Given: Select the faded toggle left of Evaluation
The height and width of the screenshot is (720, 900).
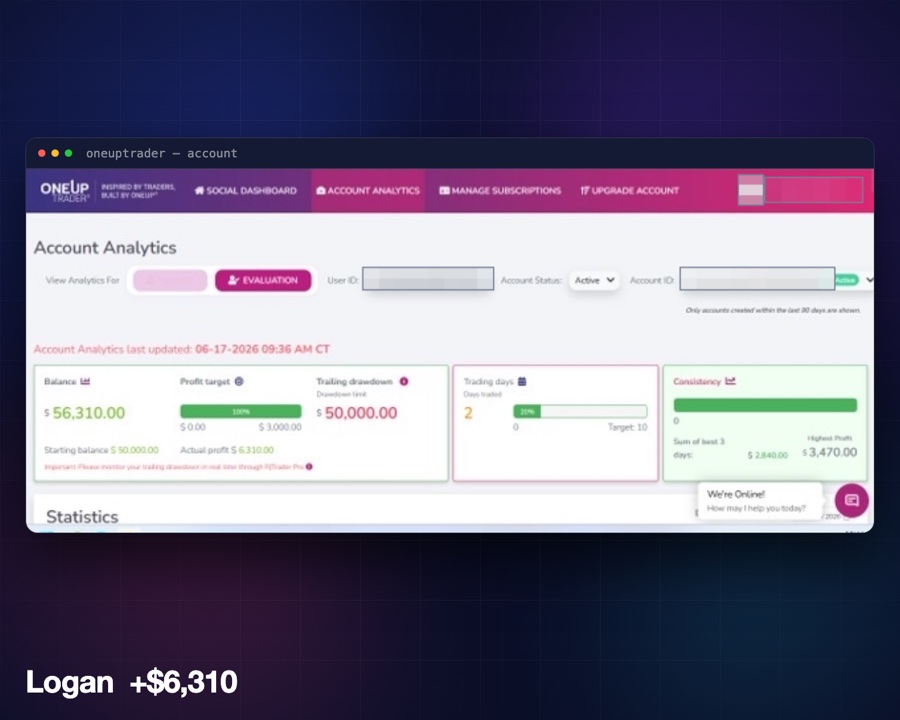Looking at the screenshot, I should pyautogui.click(x=170, y=280).
